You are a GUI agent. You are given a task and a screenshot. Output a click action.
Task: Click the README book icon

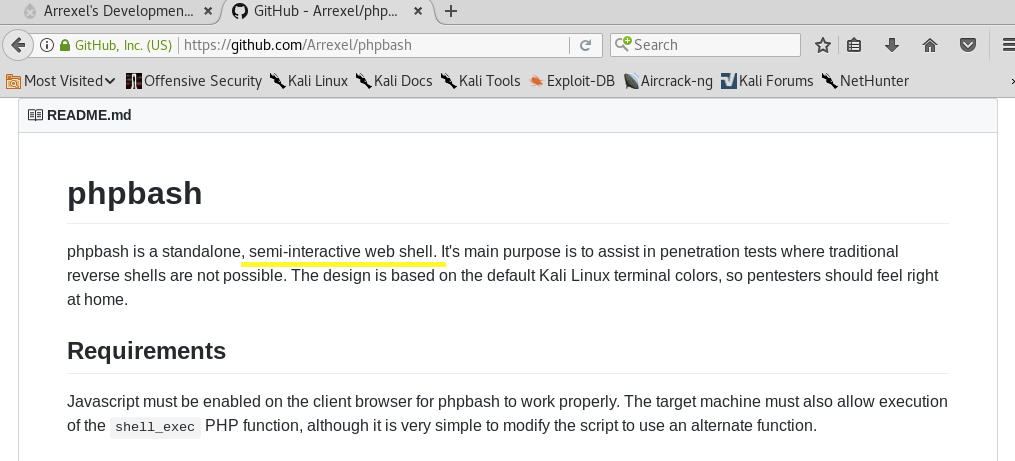coord(35,115)
